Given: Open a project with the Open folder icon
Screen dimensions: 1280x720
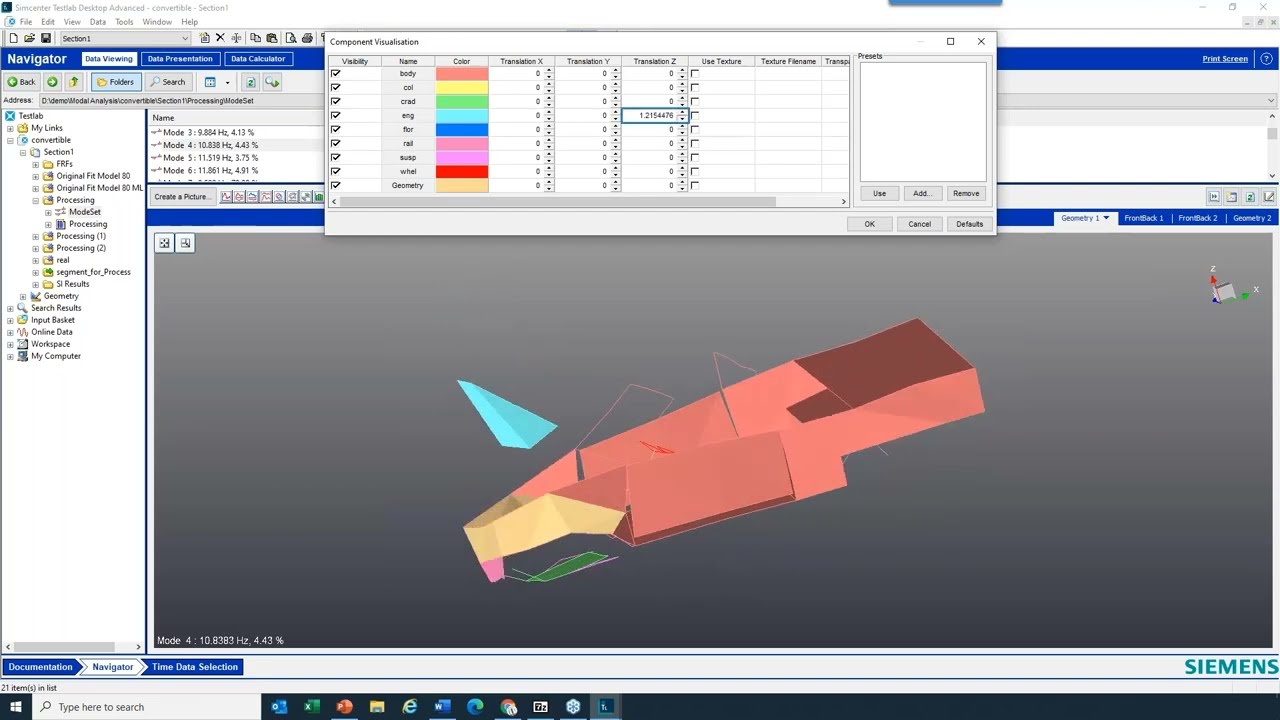Looking at the screenshot, I should point(29,38).
